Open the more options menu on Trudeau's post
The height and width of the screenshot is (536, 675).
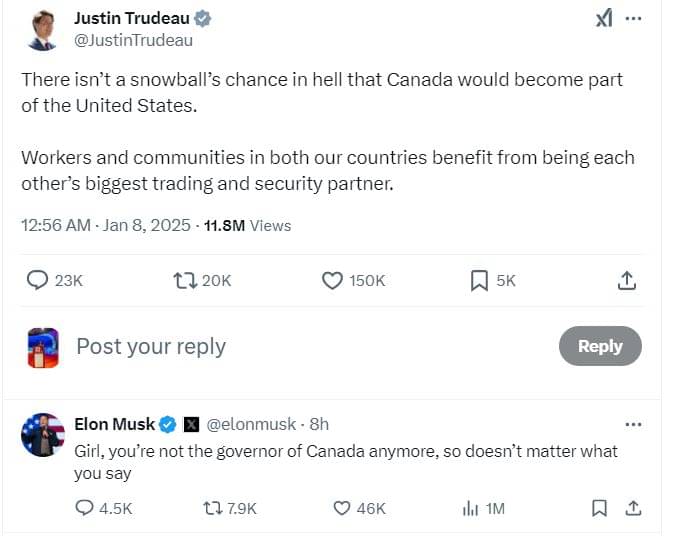(x=632, y=19)
